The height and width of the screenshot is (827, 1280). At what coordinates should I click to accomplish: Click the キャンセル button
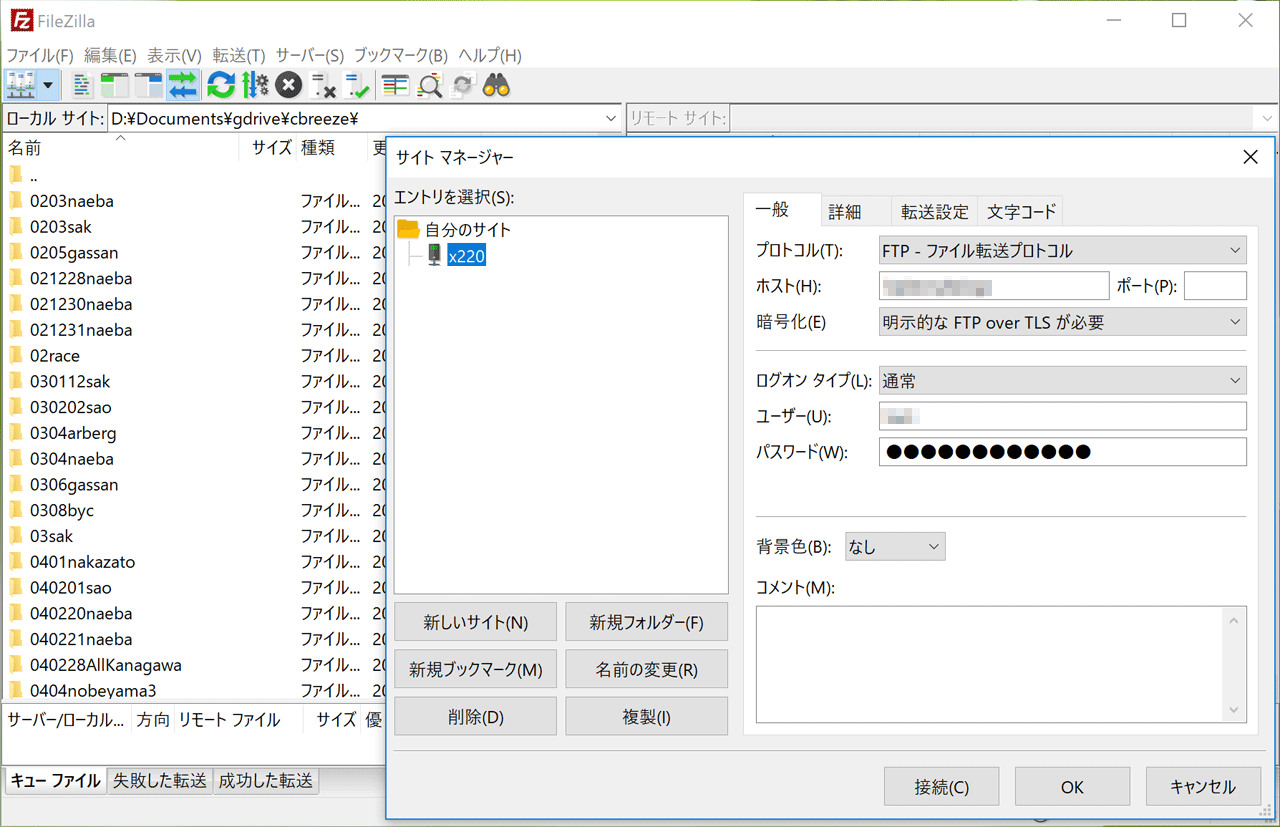tap(1203, 787)
